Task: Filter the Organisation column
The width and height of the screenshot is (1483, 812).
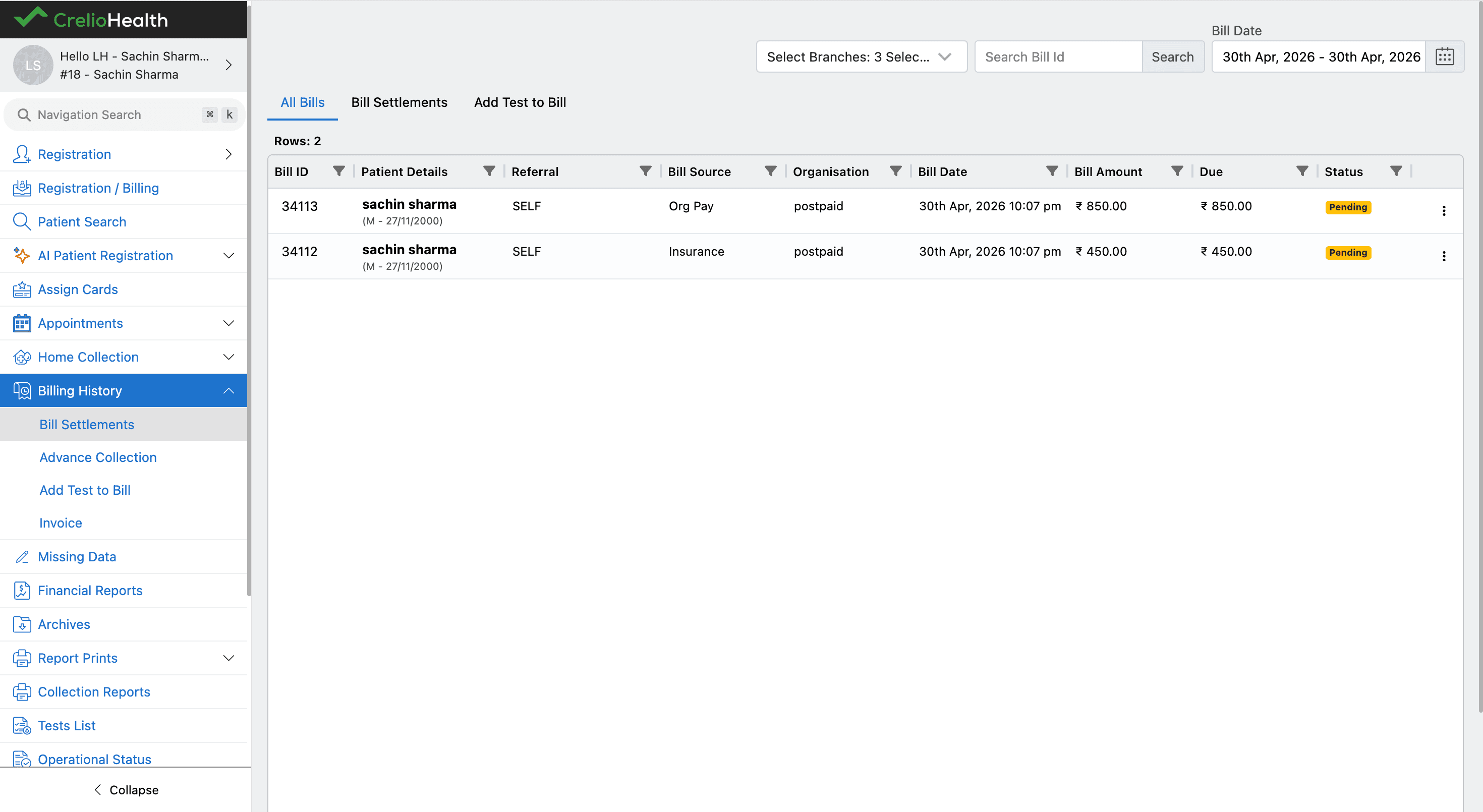Action: 896,171
